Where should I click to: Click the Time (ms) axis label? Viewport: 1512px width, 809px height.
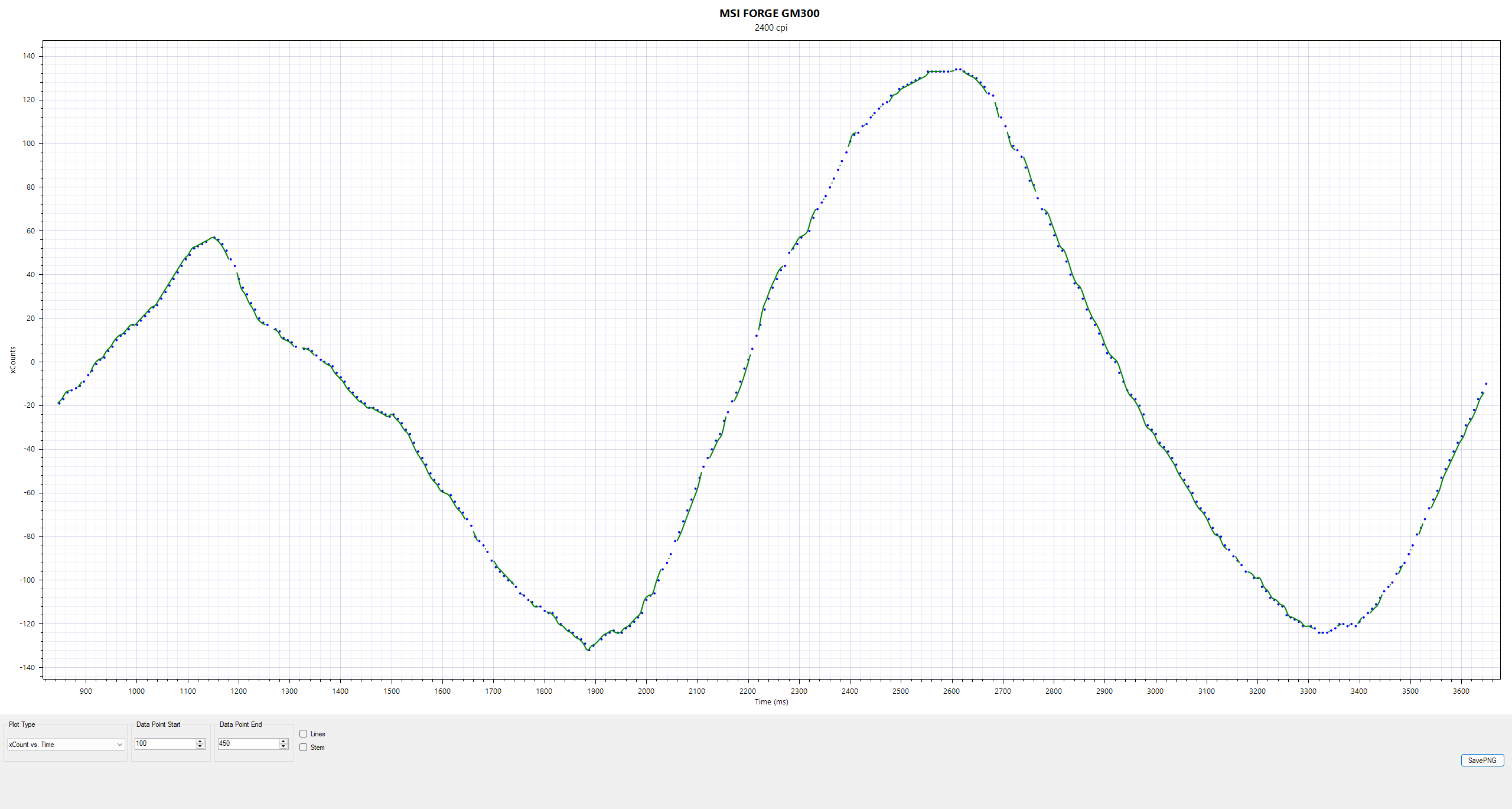pyautogui.click(x=771, y=702)
